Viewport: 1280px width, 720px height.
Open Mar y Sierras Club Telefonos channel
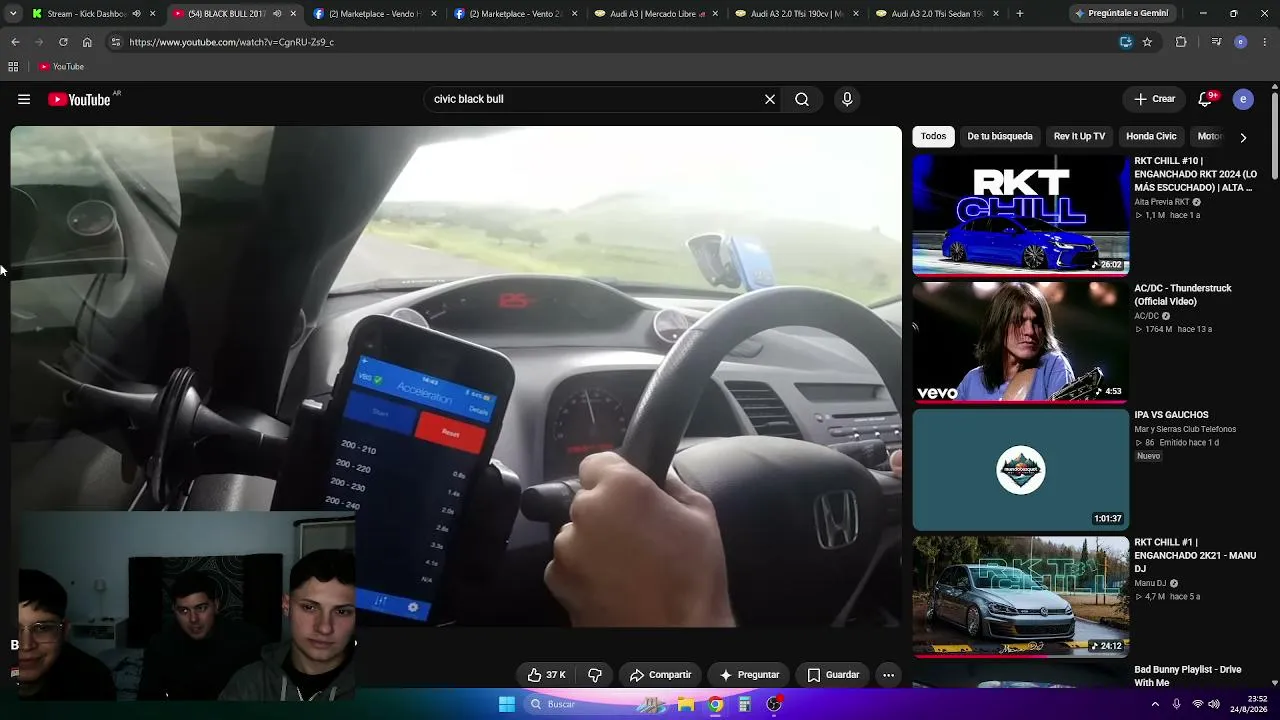coord(1185,429)
